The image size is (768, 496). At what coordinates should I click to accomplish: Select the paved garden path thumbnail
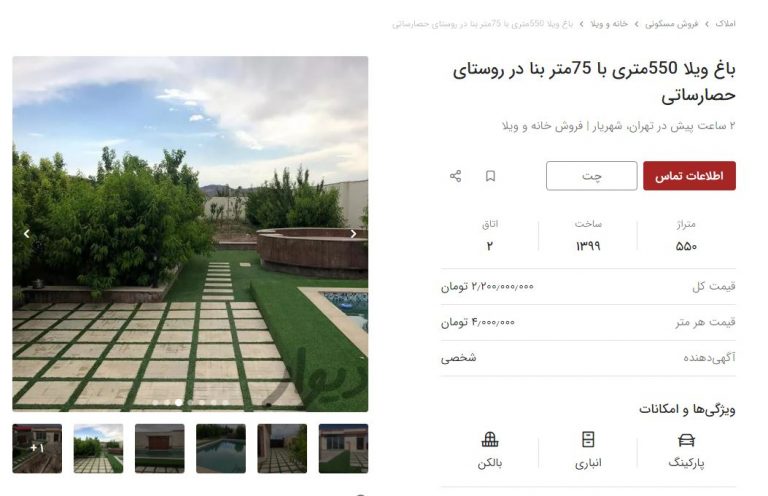tap(98, 449)
